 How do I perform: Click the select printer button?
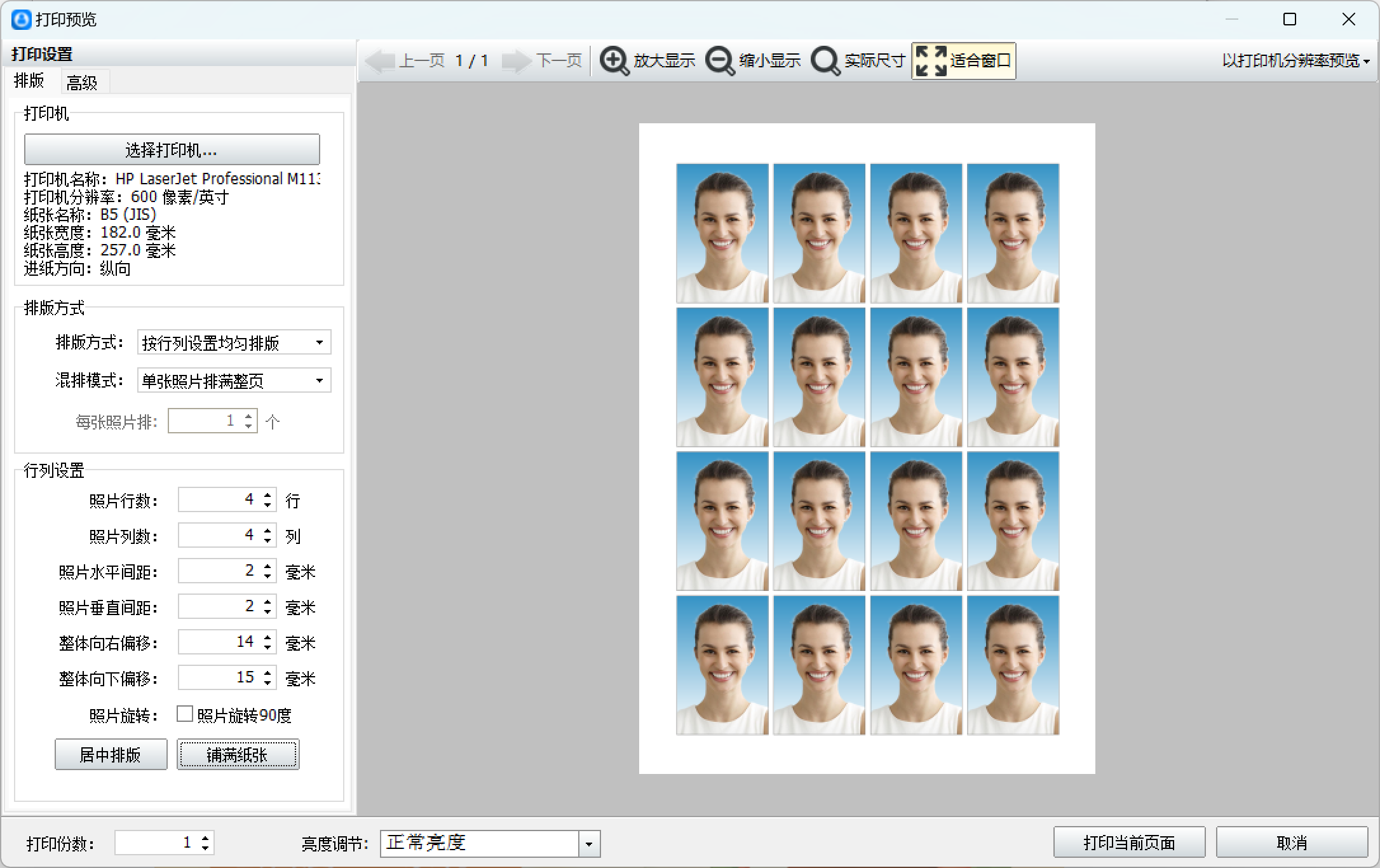(172, 150)
